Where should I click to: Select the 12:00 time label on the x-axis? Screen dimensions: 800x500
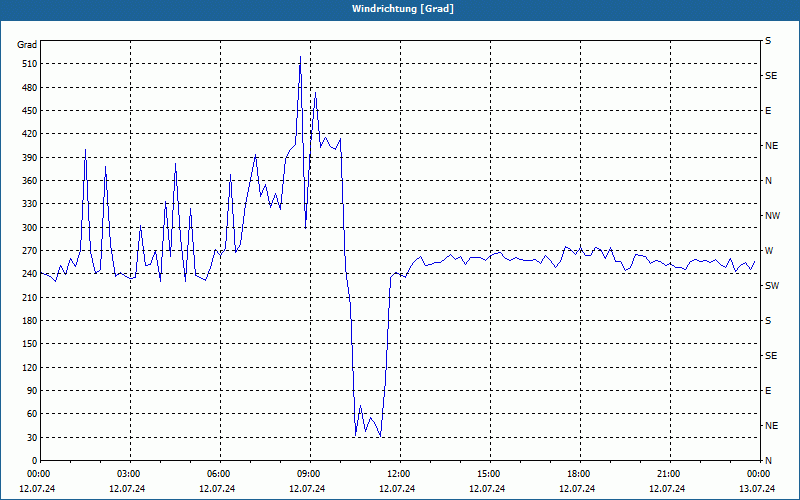400,474
